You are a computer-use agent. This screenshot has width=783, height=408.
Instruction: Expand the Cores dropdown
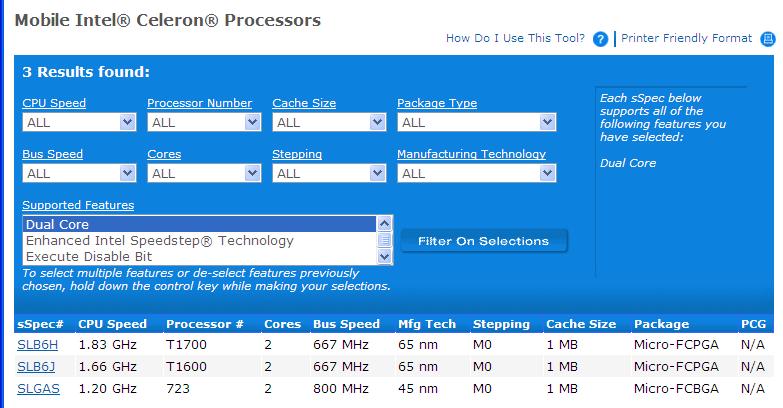204,173
